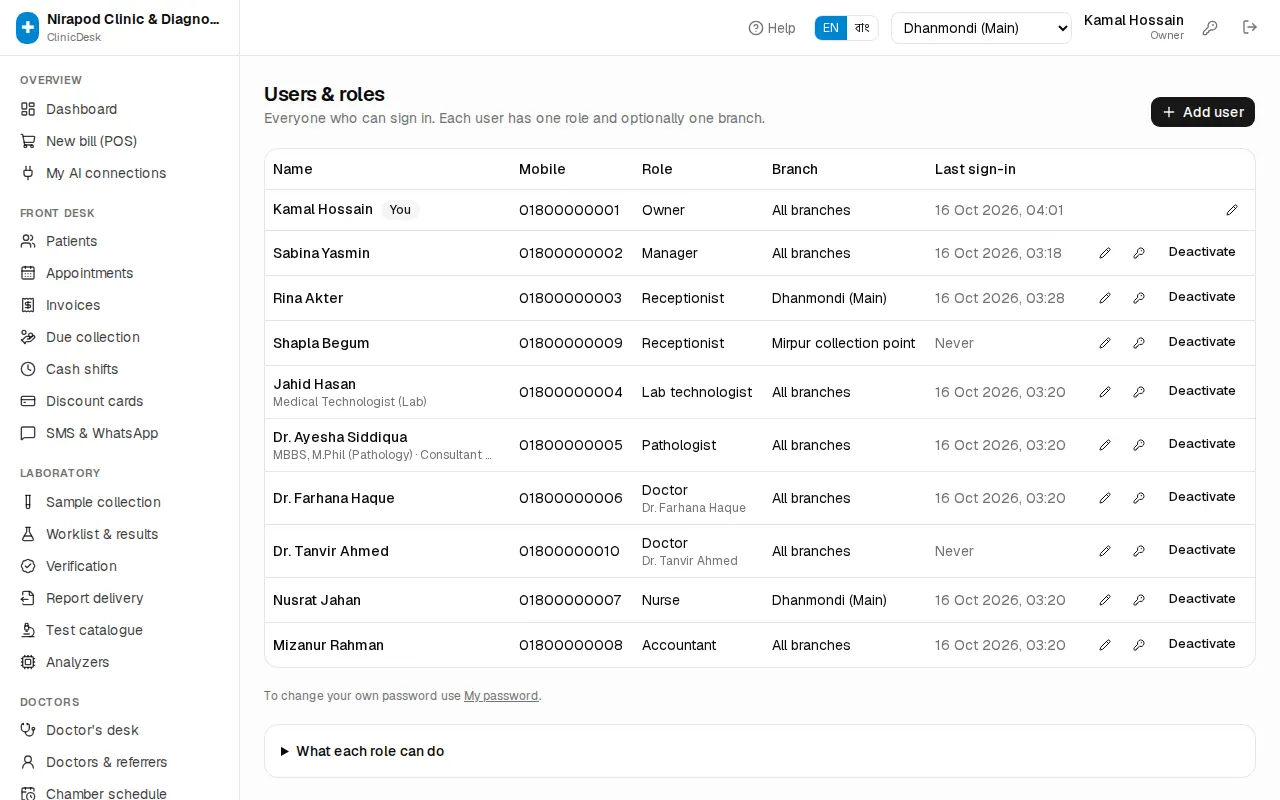1280x800 pixels.
Task: Deactivate Nusrat Jahan
Action: 1202,599
